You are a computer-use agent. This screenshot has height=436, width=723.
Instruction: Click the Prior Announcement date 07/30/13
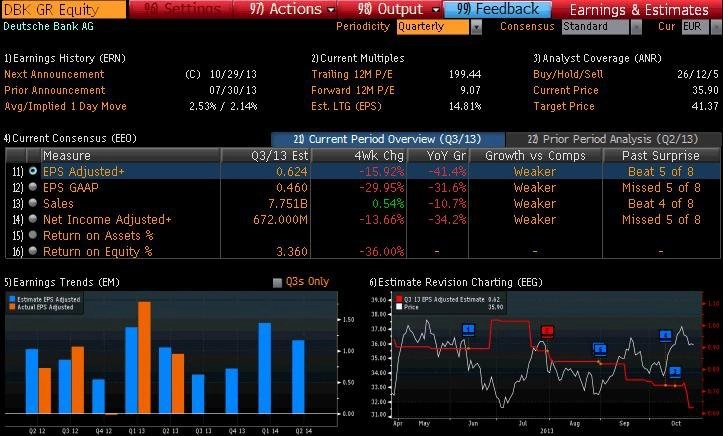click(x=233, y=90)
